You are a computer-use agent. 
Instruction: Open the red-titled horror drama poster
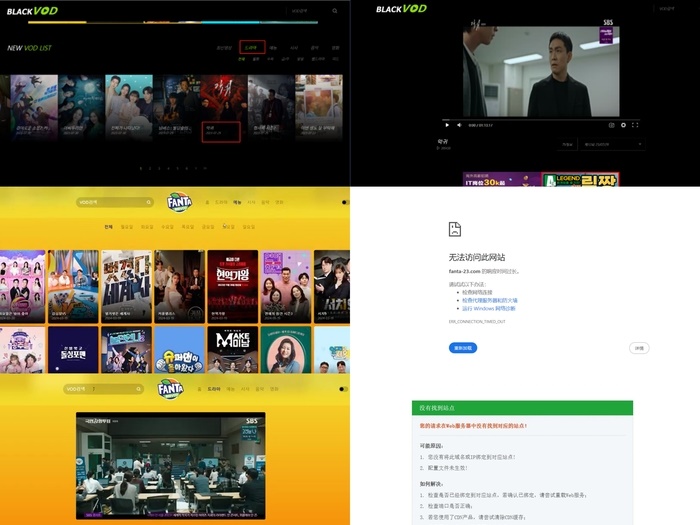(224, 107)
